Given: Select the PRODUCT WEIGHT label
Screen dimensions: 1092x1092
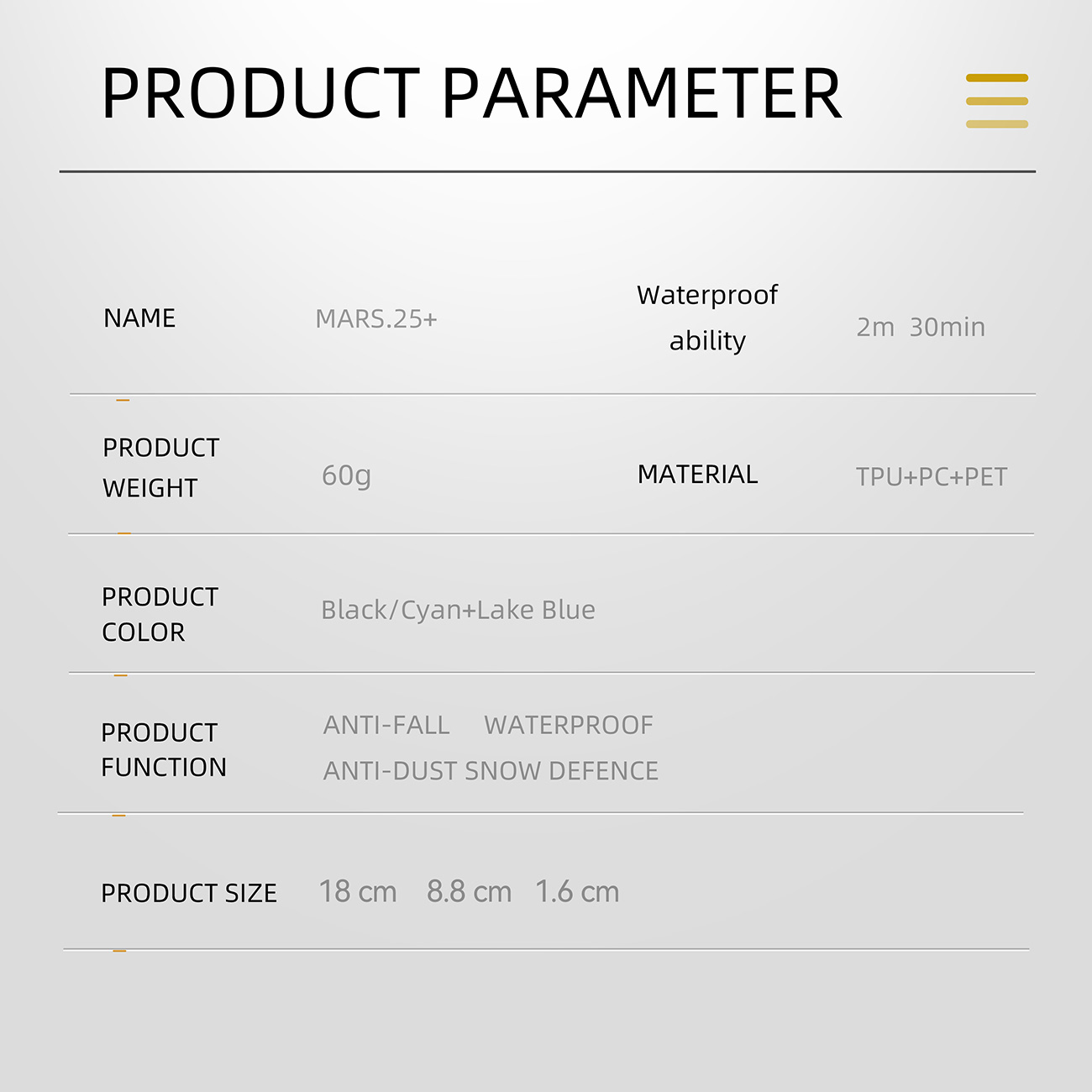Looking at the screenshot, I should click(160, 468).
